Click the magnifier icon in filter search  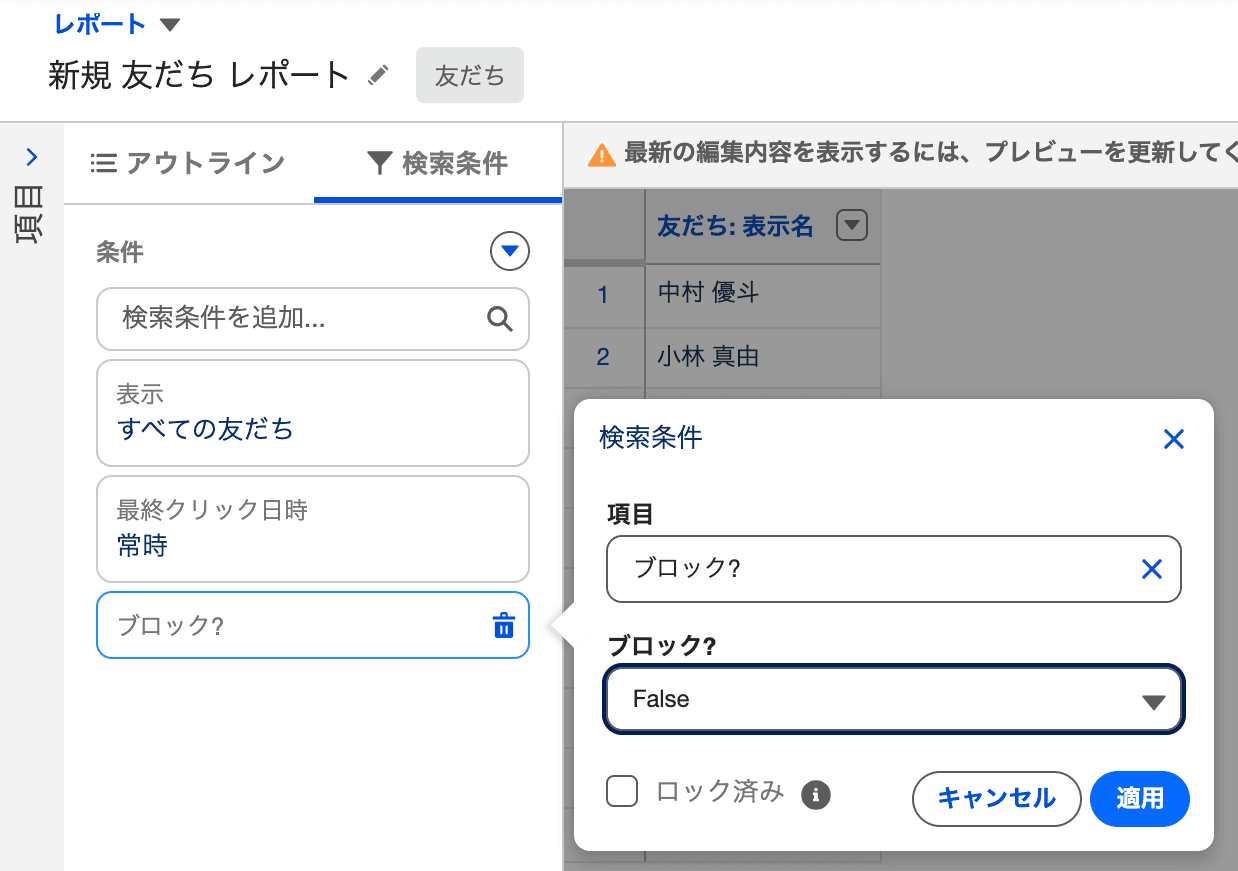500,319
